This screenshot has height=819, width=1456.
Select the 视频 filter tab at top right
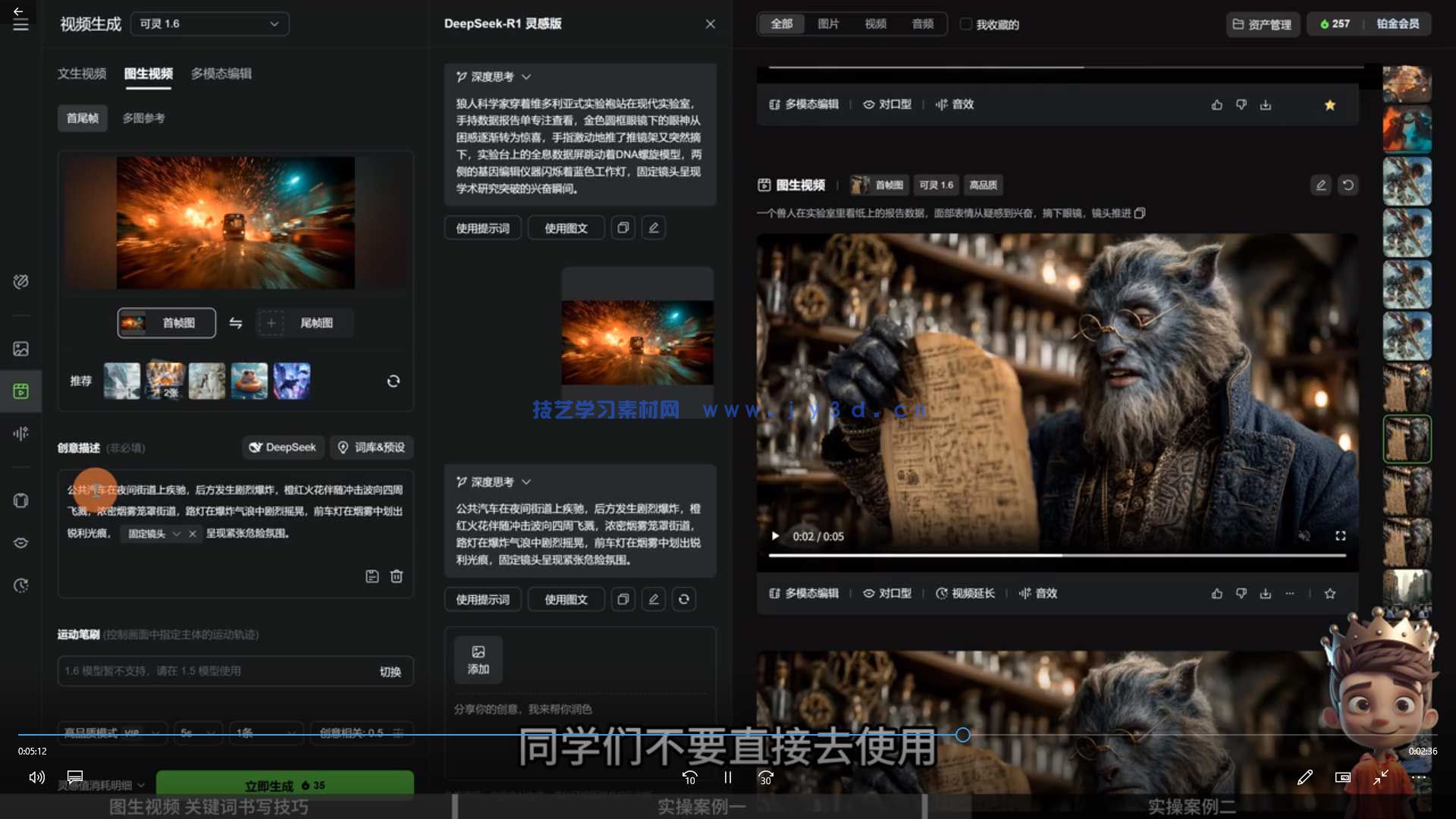click(x=875, y=24)
